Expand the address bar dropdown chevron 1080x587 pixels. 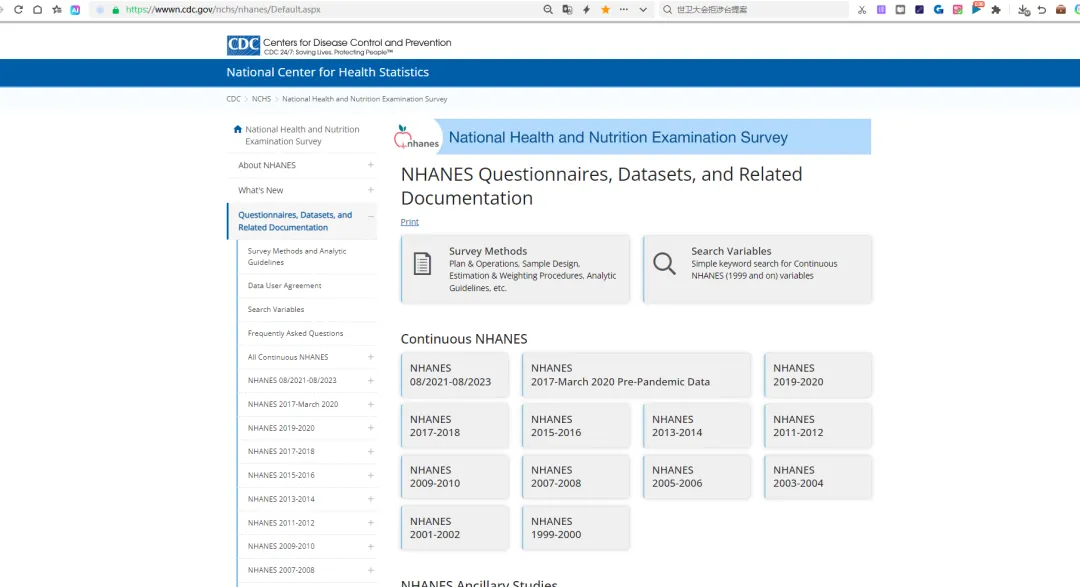click(x=643, y=10)
